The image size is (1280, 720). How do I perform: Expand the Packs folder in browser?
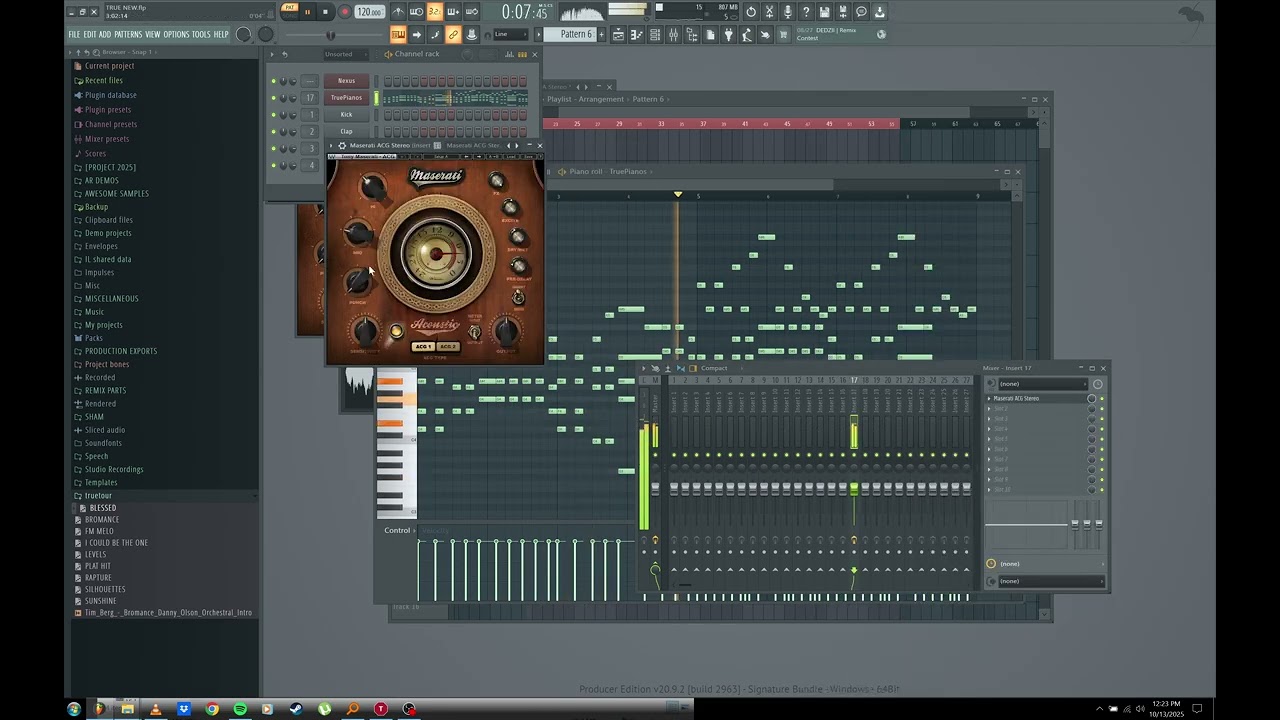coord(88,338)
